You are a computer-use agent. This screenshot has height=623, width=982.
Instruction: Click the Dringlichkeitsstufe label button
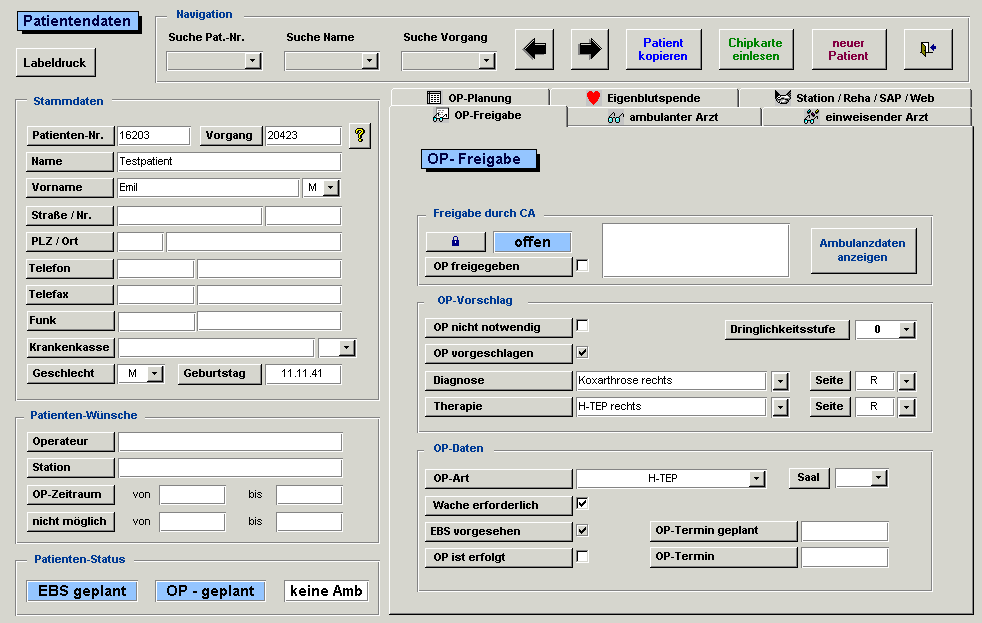click(x=787, y=329)
